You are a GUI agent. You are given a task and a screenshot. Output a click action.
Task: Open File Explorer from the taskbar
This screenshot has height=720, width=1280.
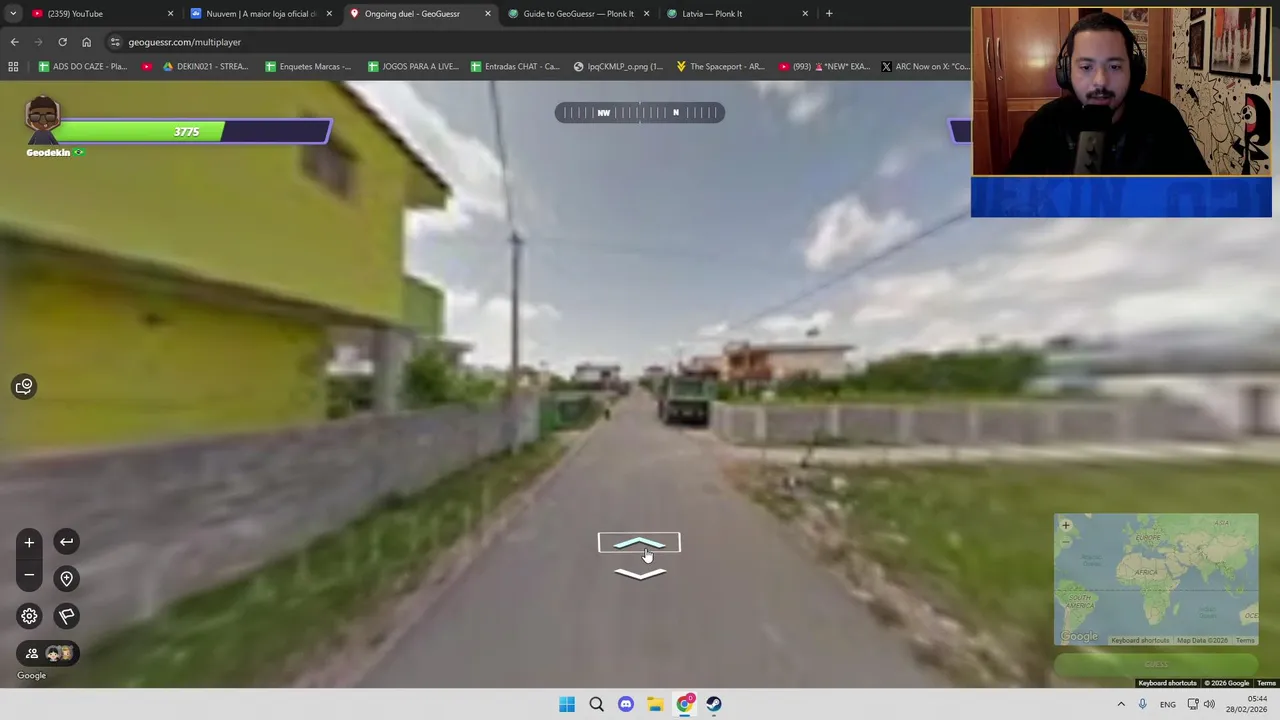(655, 704)
